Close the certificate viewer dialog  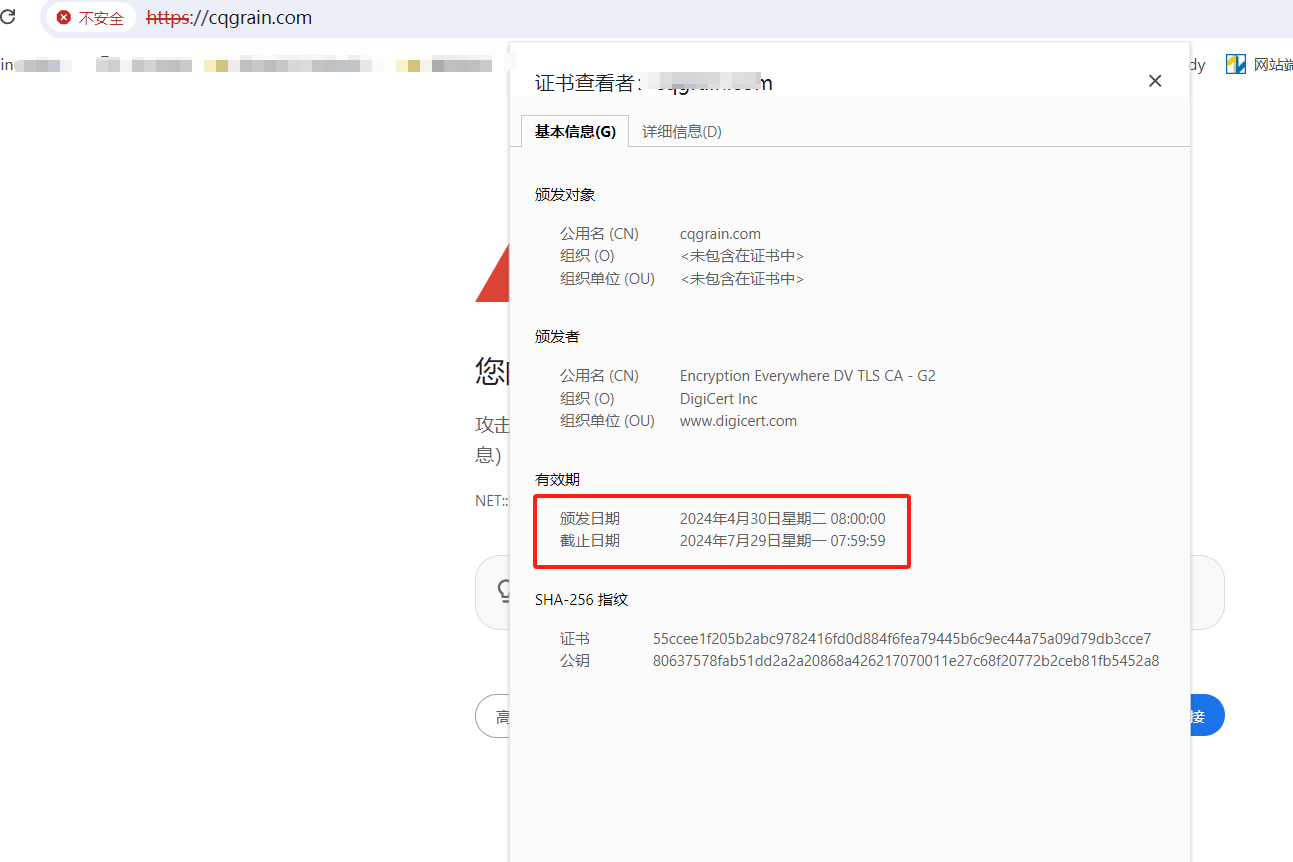pyautogui.click(x=1155, y=81)
